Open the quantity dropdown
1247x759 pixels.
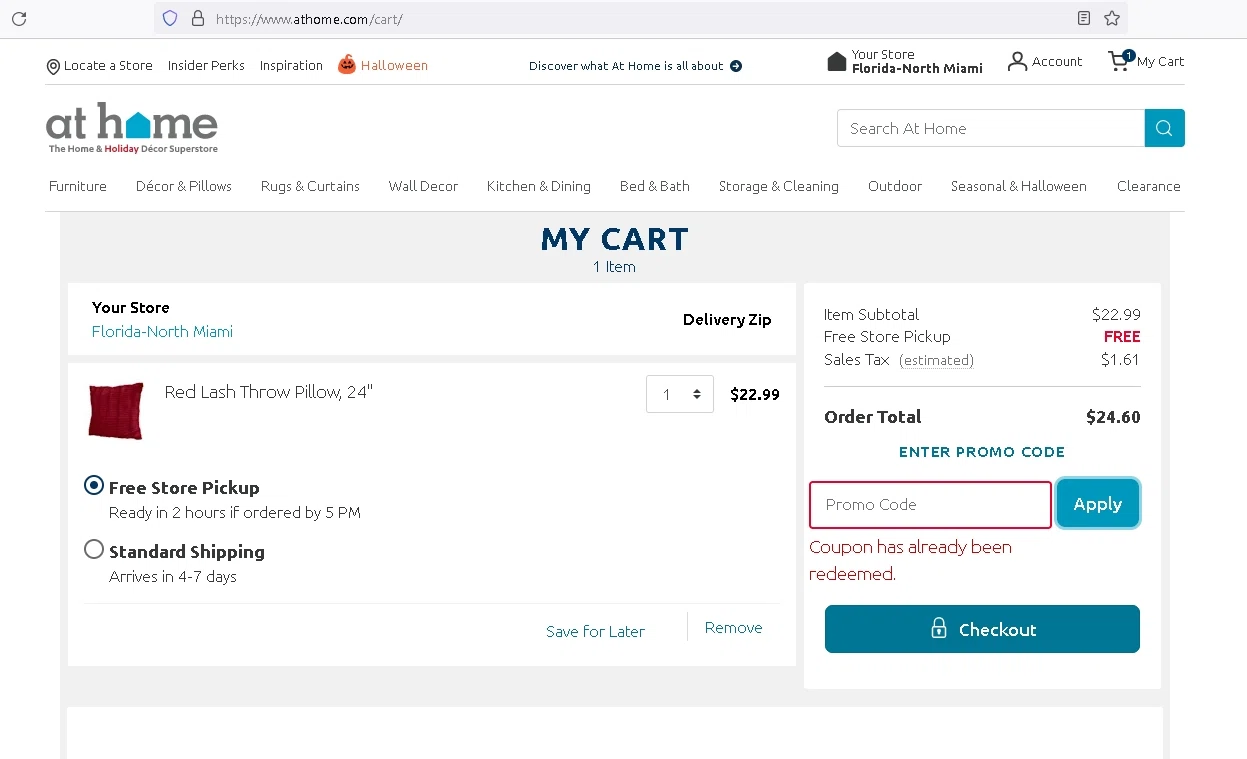pos(680,394)
